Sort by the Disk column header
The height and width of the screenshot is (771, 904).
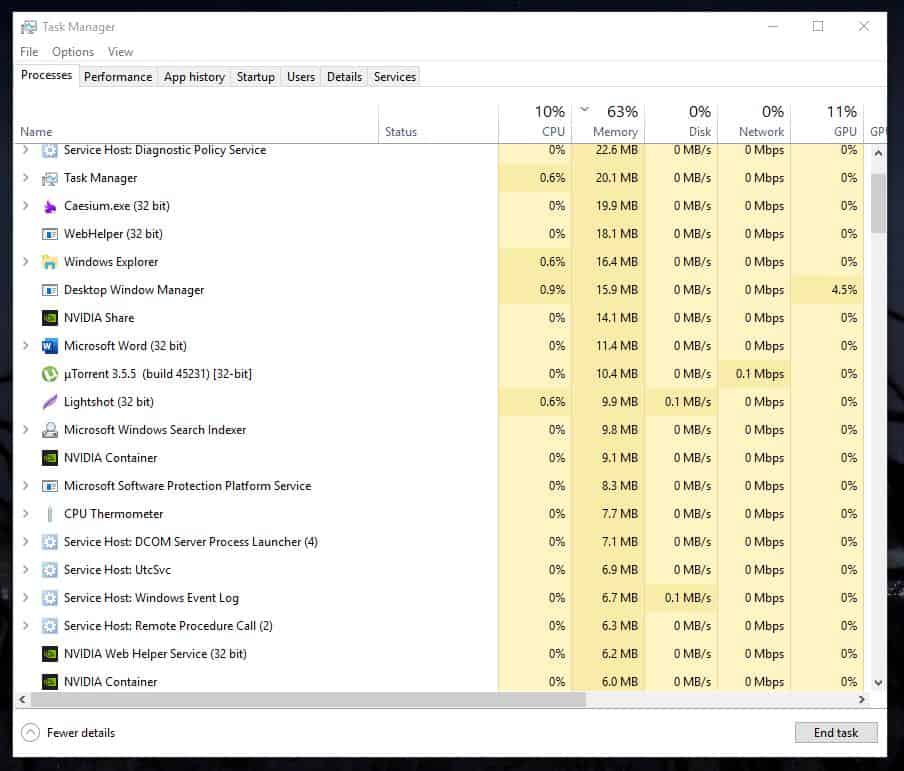[681, 123]
